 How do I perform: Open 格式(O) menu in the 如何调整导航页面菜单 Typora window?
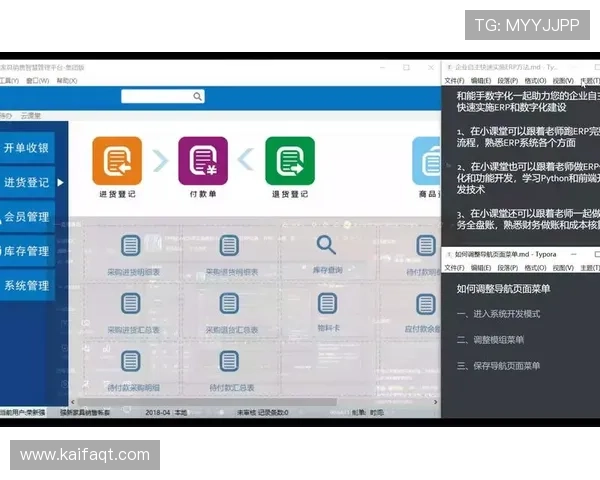(535, 268)
